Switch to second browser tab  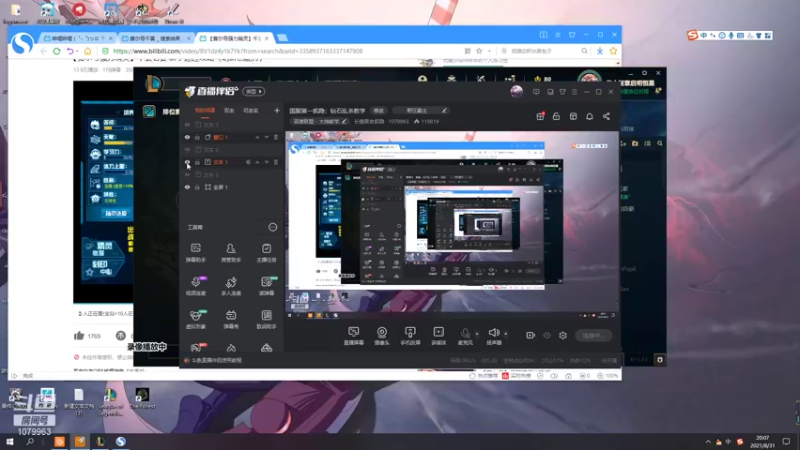156,38
